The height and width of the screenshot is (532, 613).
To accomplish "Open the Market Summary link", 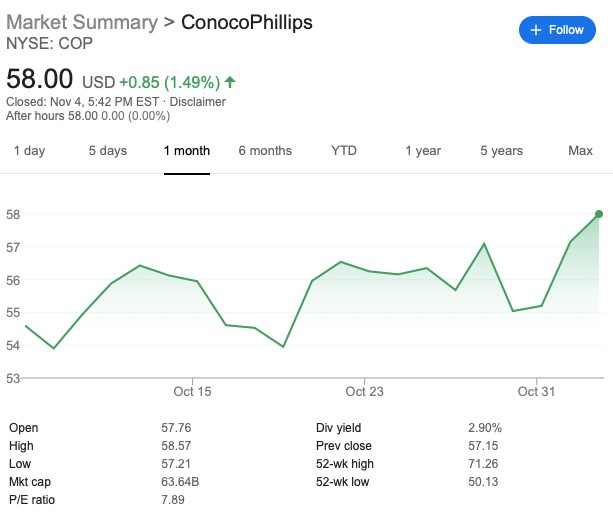I will 81,22.
